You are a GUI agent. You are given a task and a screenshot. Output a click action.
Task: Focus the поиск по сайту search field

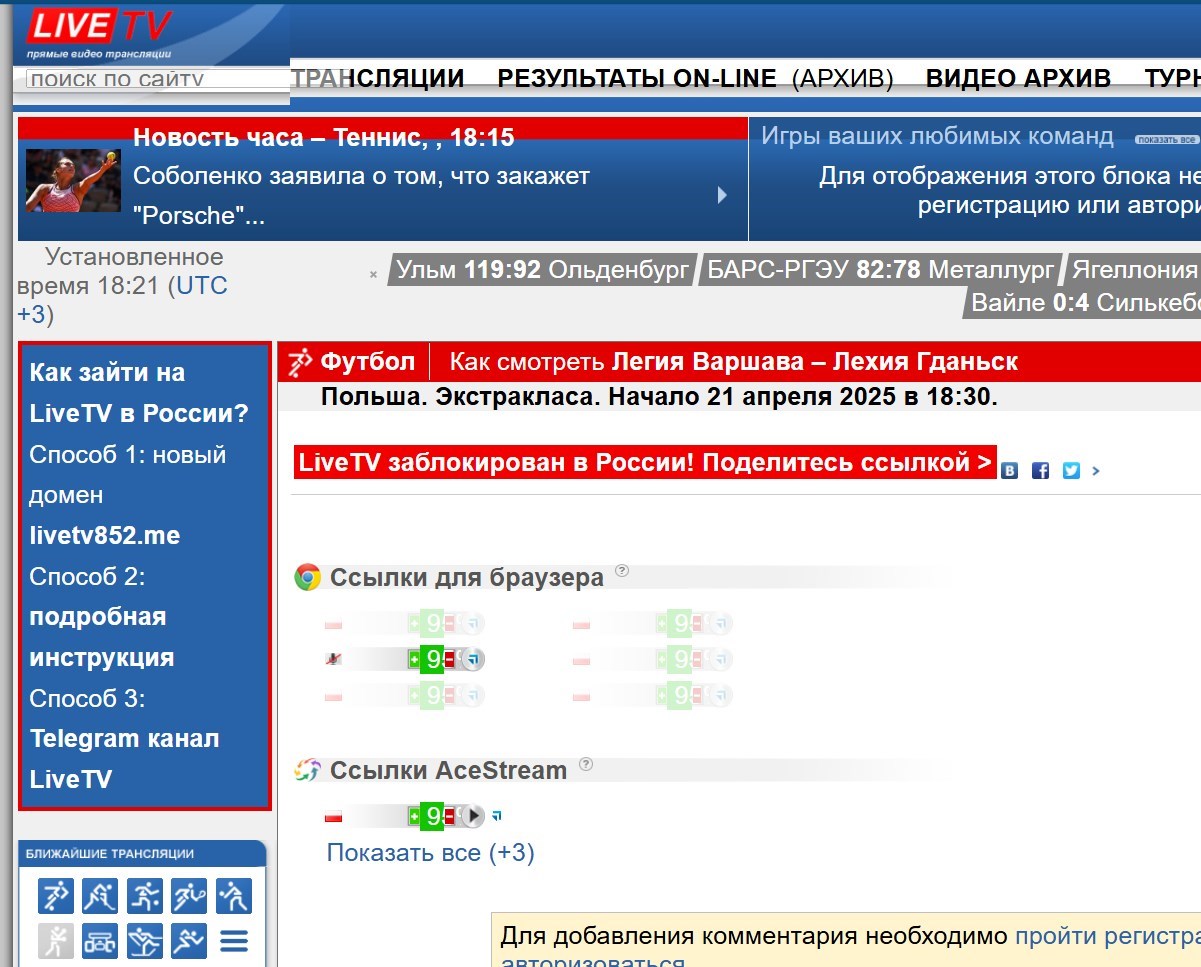pyautogui.click(x=157, y=79)
